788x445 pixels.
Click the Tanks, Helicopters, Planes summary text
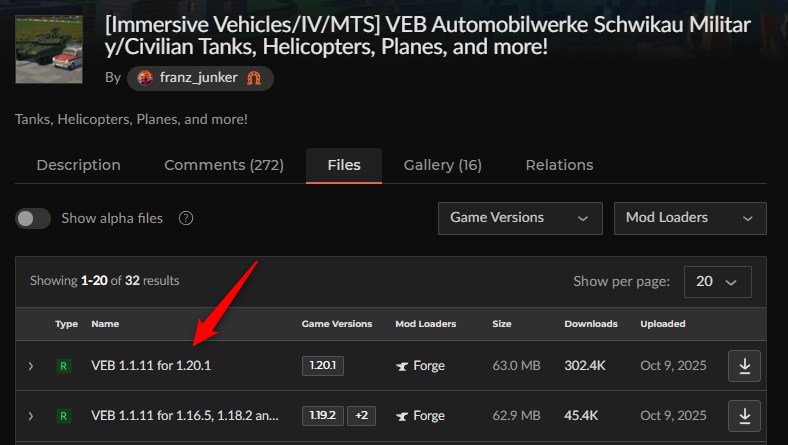131,120
